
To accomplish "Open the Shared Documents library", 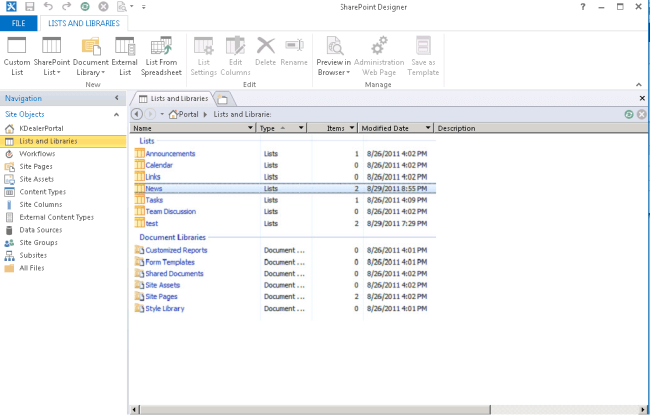I will click(174, 273).
